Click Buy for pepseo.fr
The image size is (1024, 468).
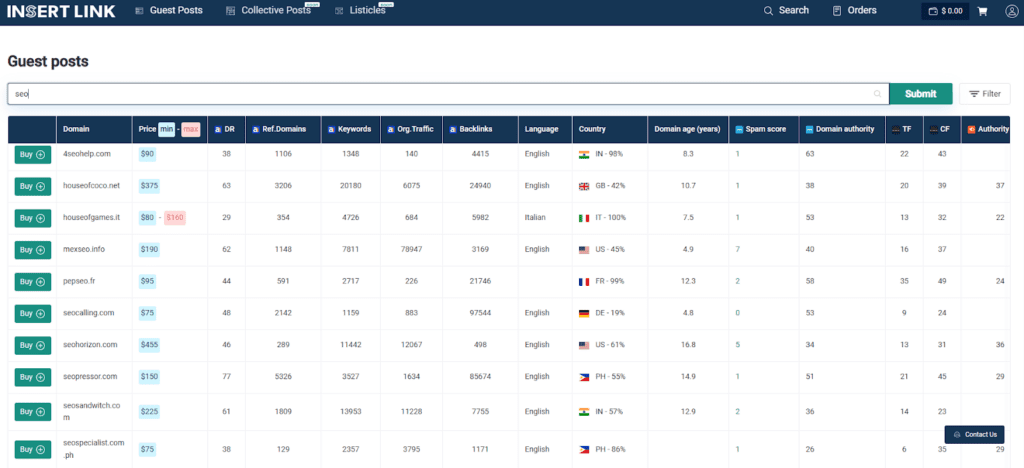(33, 282)
